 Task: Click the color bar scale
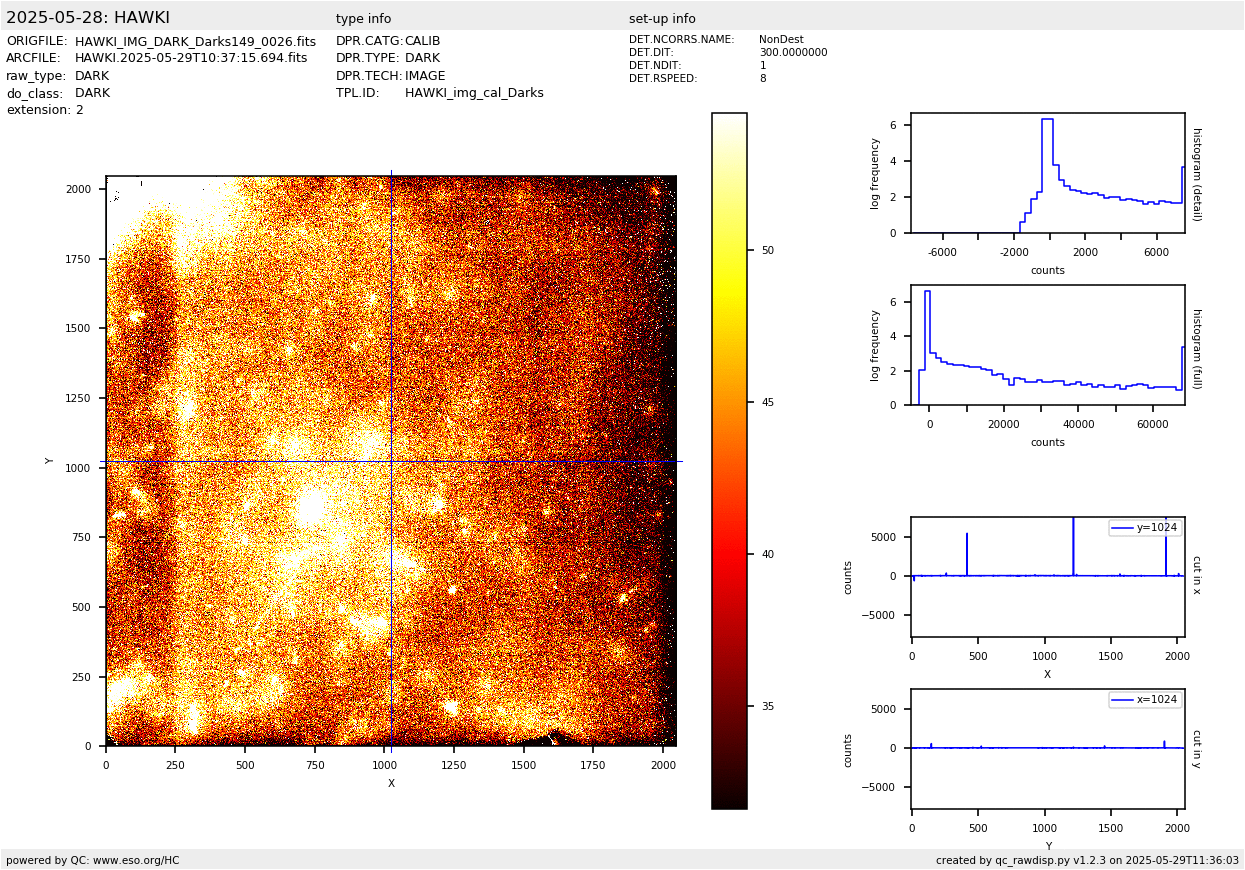pos(729,460)
